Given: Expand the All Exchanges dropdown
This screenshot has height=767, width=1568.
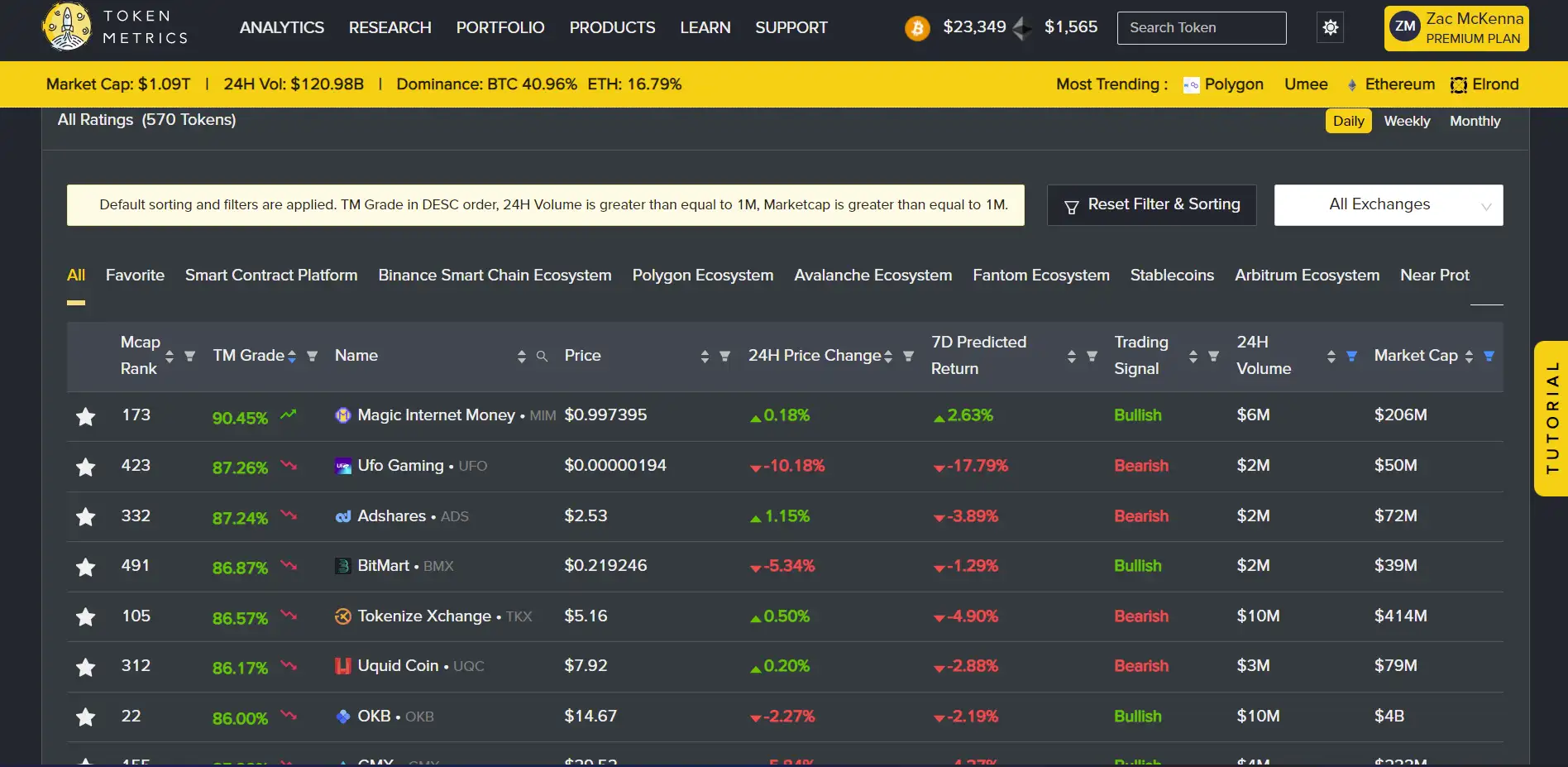Looking at the screenshot, I should (1388, 205).
